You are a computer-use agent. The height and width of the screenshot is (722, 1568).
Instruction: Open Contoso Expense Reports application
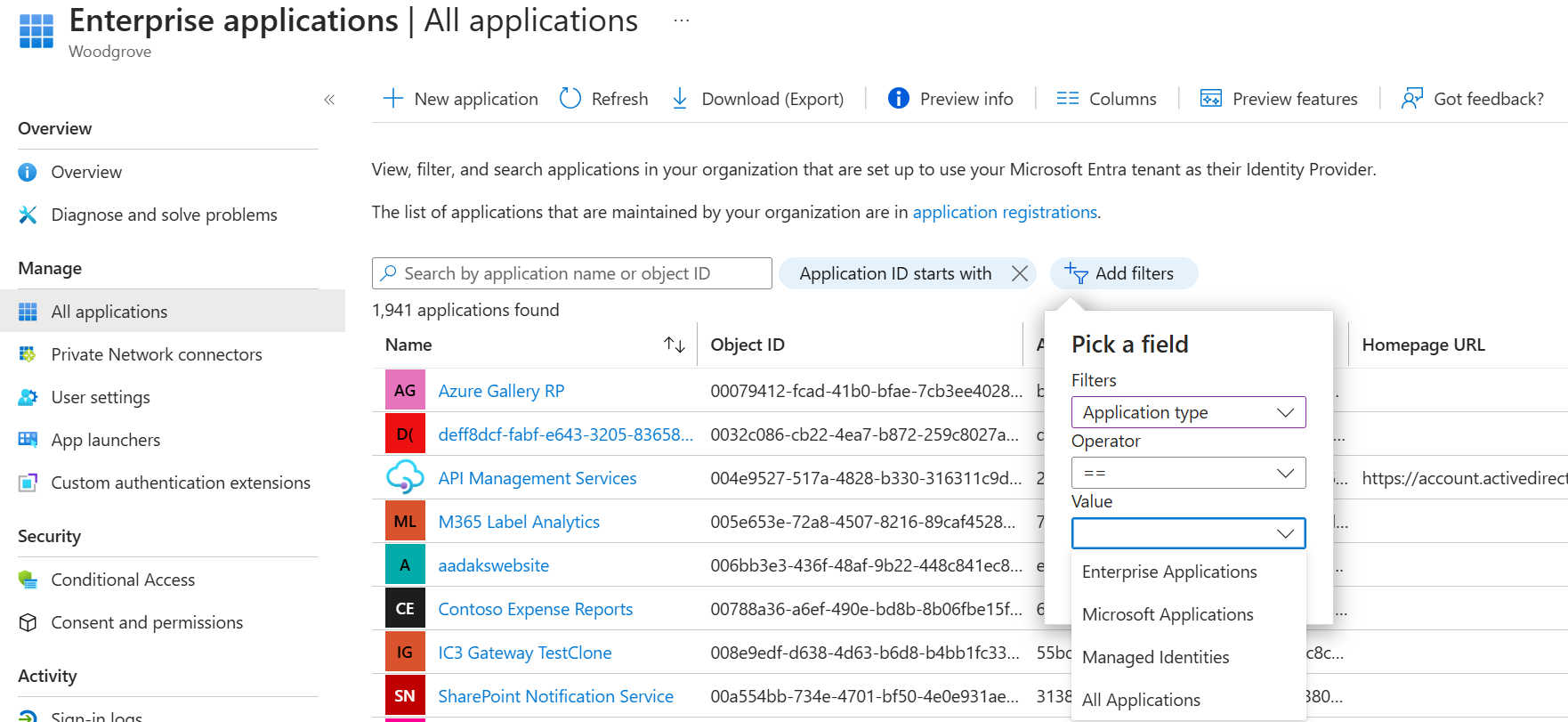[535, 609]
